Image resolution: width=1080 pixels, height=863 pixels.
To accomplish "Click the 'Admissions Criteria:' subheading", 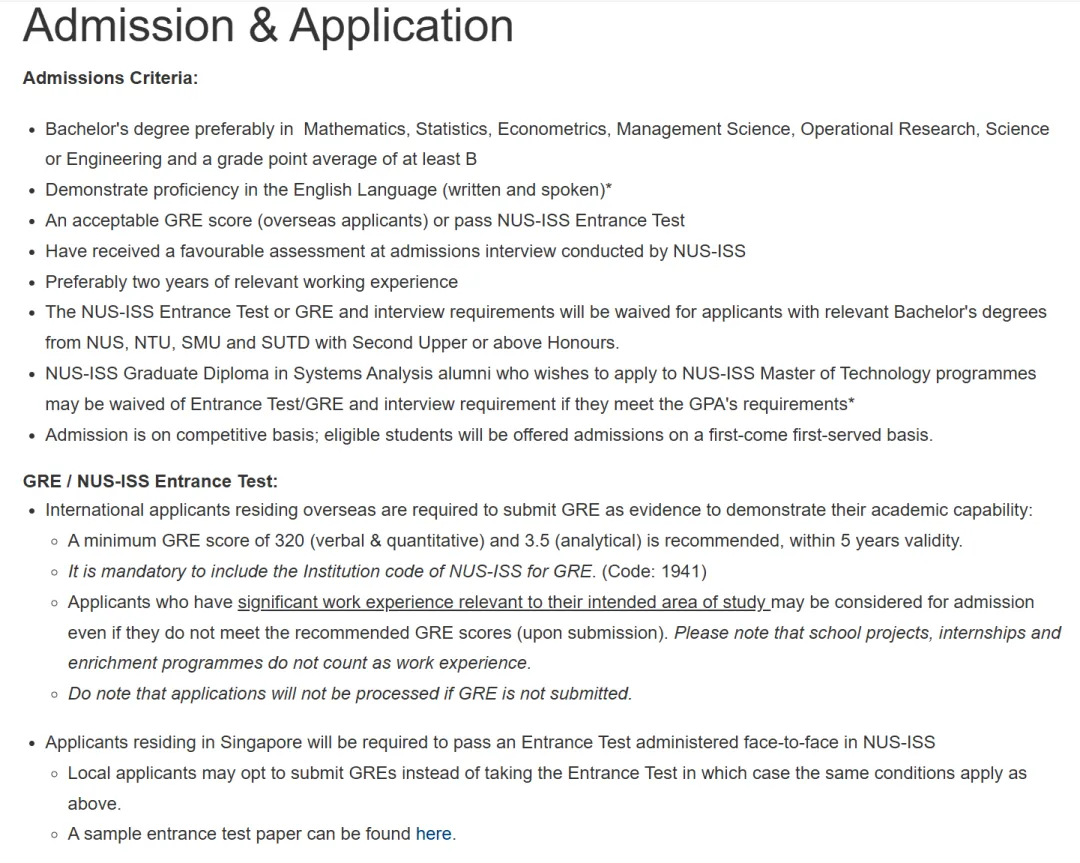I will 110,78.
